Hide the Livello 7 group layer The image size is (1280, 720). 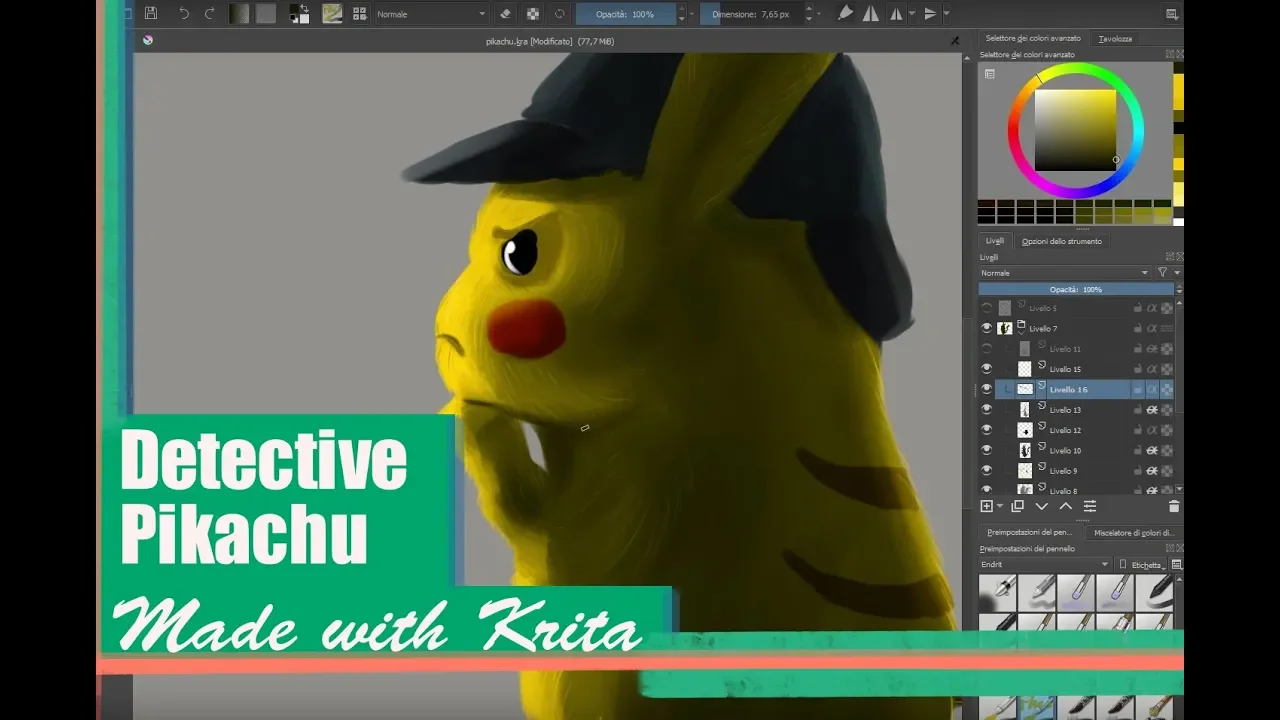(987, 328)
